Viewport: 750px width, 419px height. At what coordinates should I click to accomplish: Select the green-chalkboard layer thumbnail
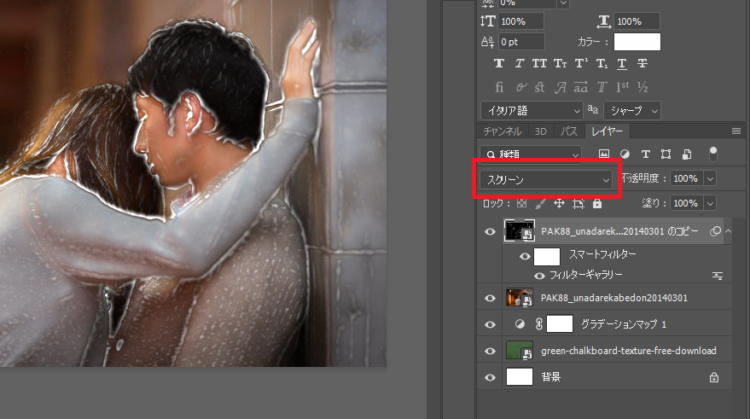[519, 350]
